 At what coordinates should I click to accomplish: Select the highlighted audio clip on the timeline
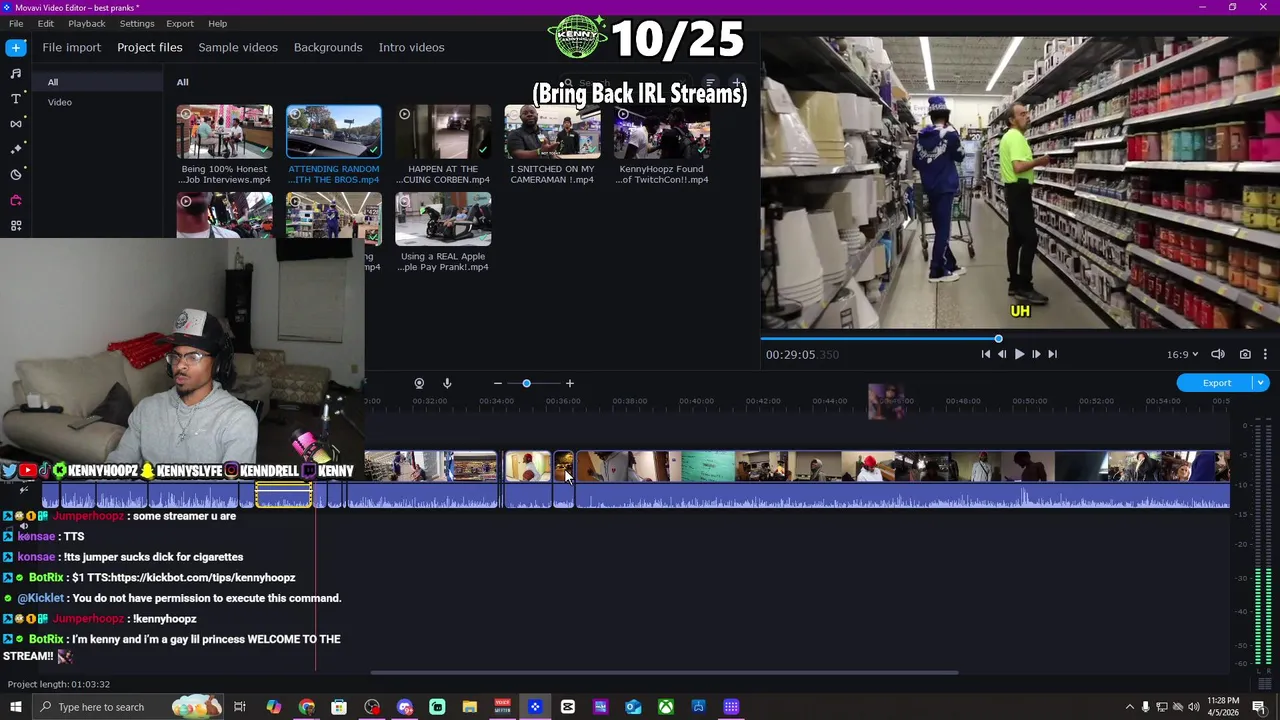pyautogui.click(x=284, y=495)
